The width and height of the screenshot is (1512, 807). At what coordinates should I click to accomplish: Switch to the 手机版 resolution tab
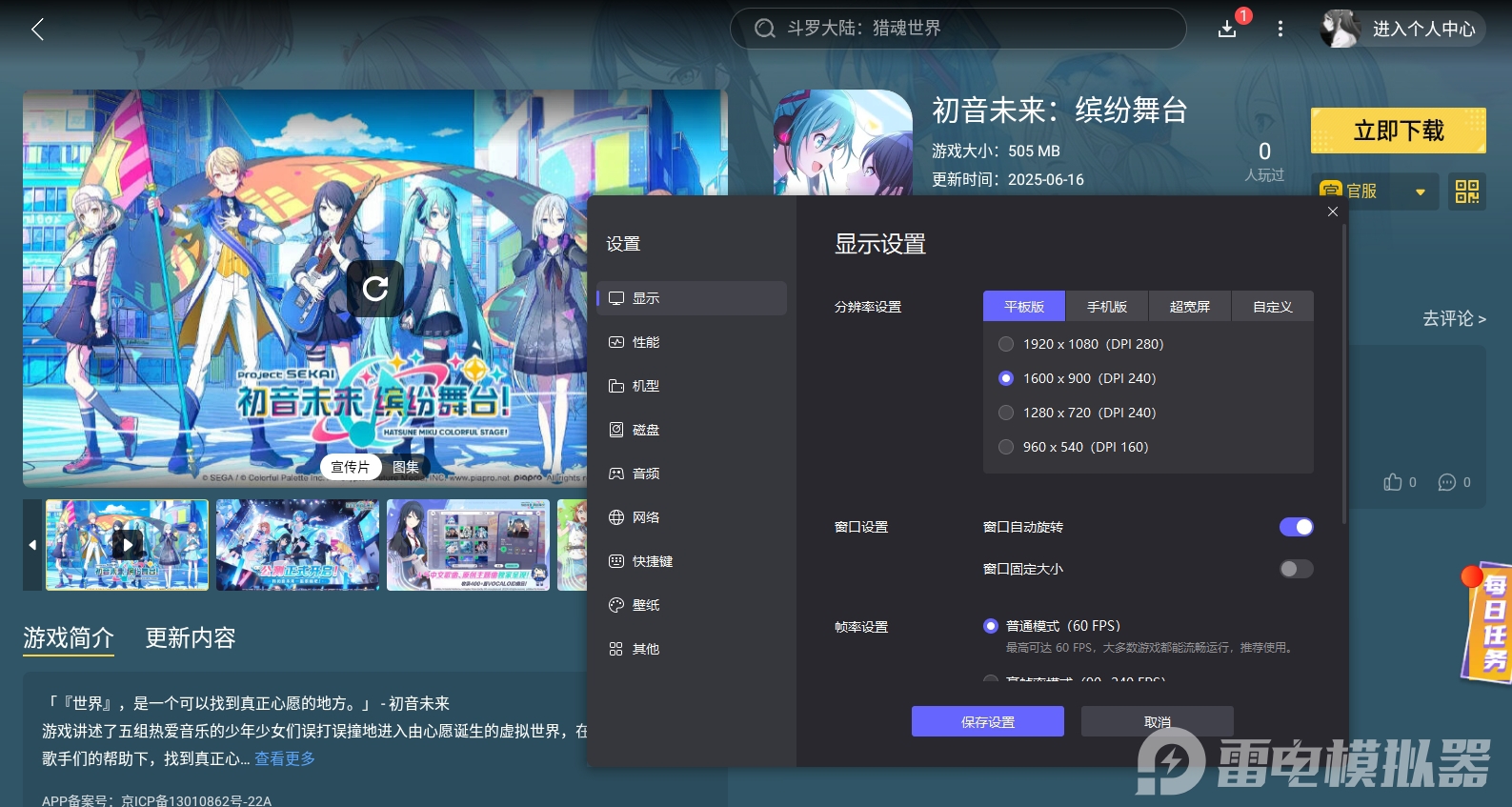(x=1107, y=307)
